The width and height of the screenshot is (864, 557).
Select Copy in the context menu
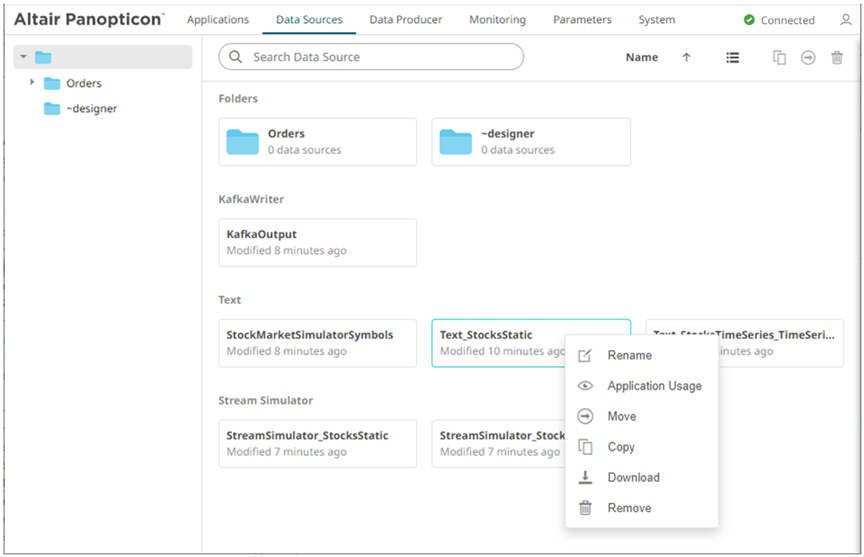(x=621, y=447)
